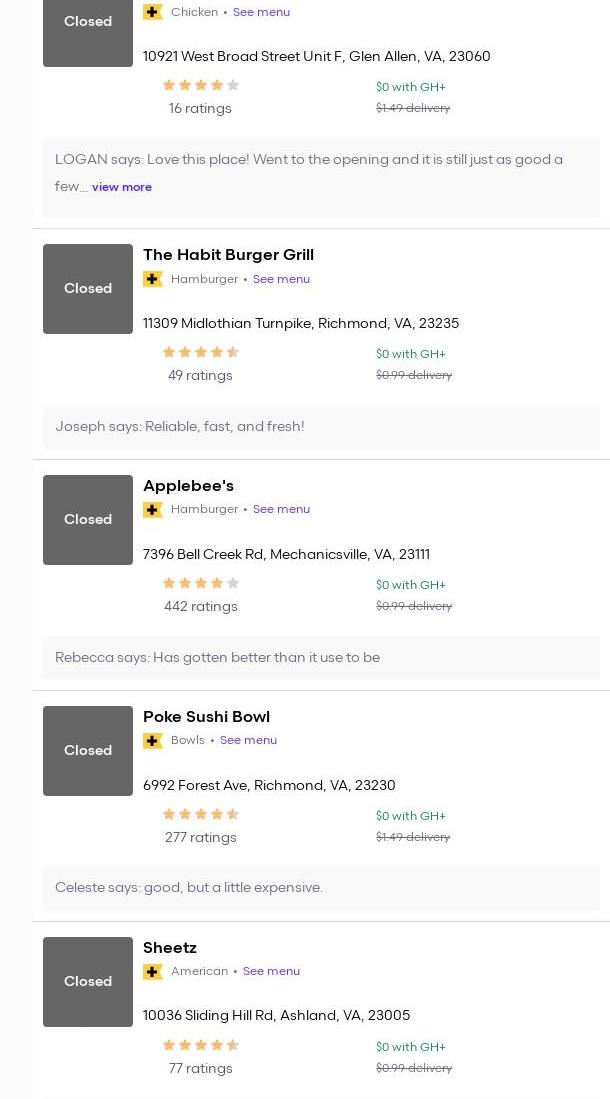The height and width of the screenshot is (1099, 610).
Task: Open See menu link for Applebee's
Action: pos(281,510)
